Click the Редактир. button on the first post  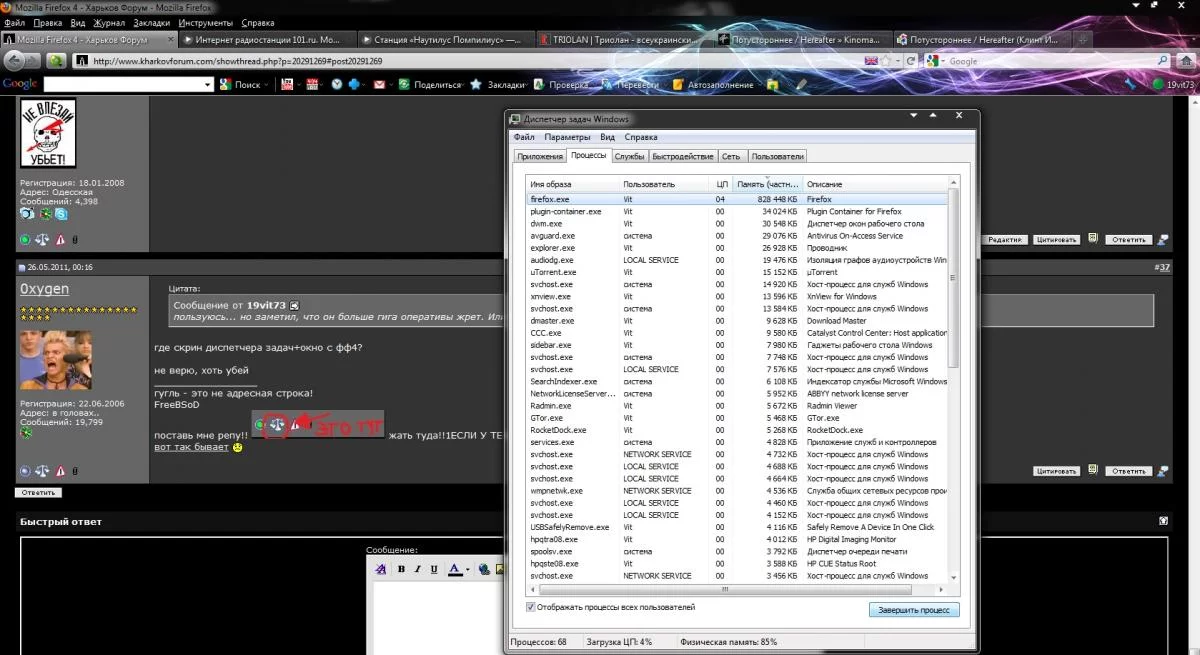1005,240
